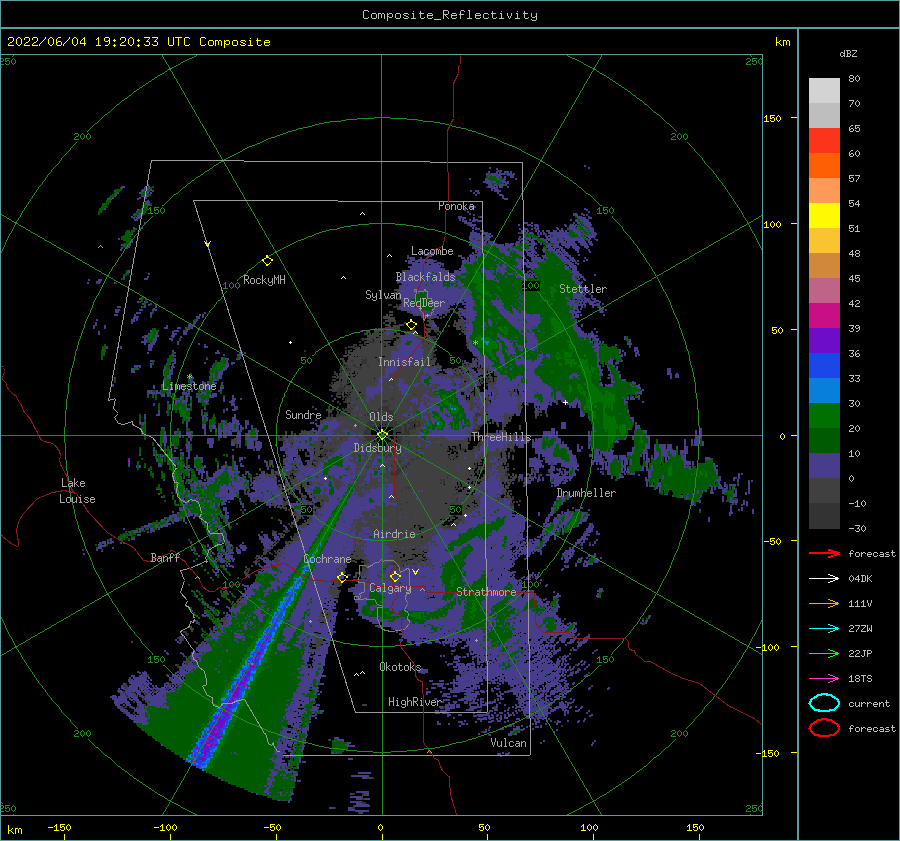Select the orange 57-60 dBZ swatch
This screenshot has width=900, height=841.
pyautogui.click(x=824, y=166)
